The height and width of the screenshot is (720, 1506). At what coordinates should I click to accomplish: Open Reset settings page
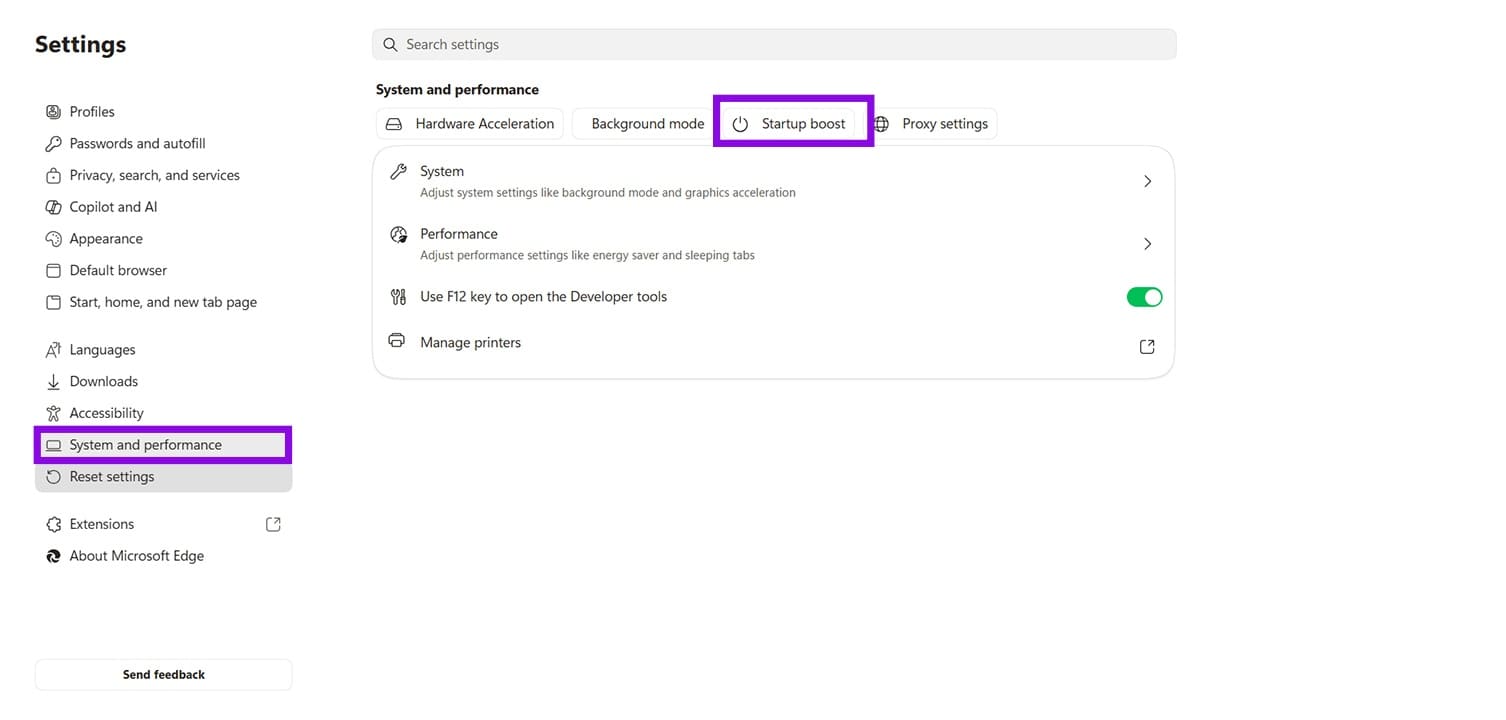[163, 477]
